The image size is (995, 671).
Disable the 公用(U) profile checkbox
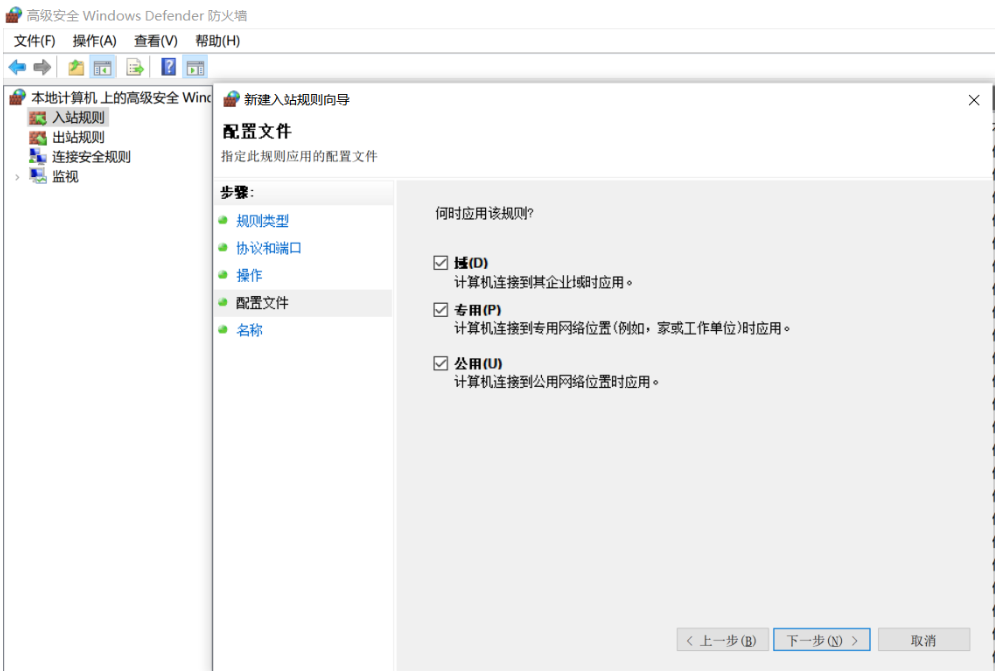(x=440, y=363)
